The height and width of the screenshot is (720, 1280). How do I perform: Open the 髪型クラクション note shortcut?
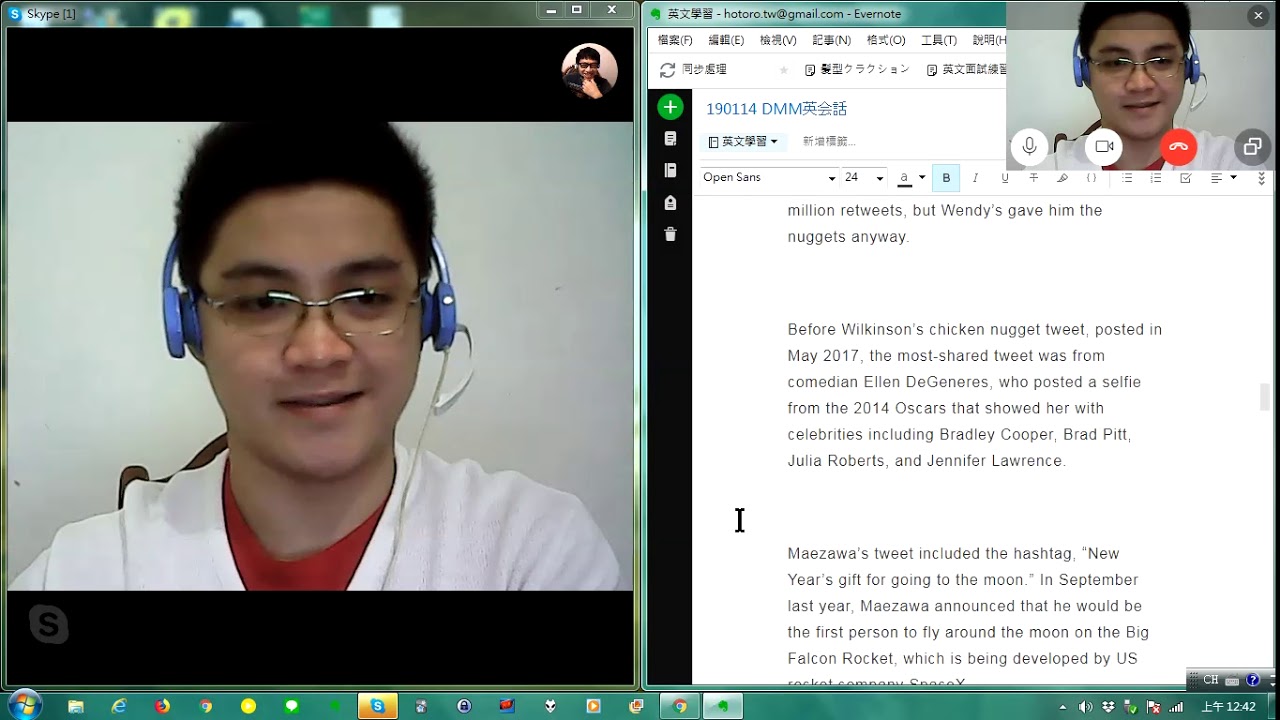tap(857, 70)
